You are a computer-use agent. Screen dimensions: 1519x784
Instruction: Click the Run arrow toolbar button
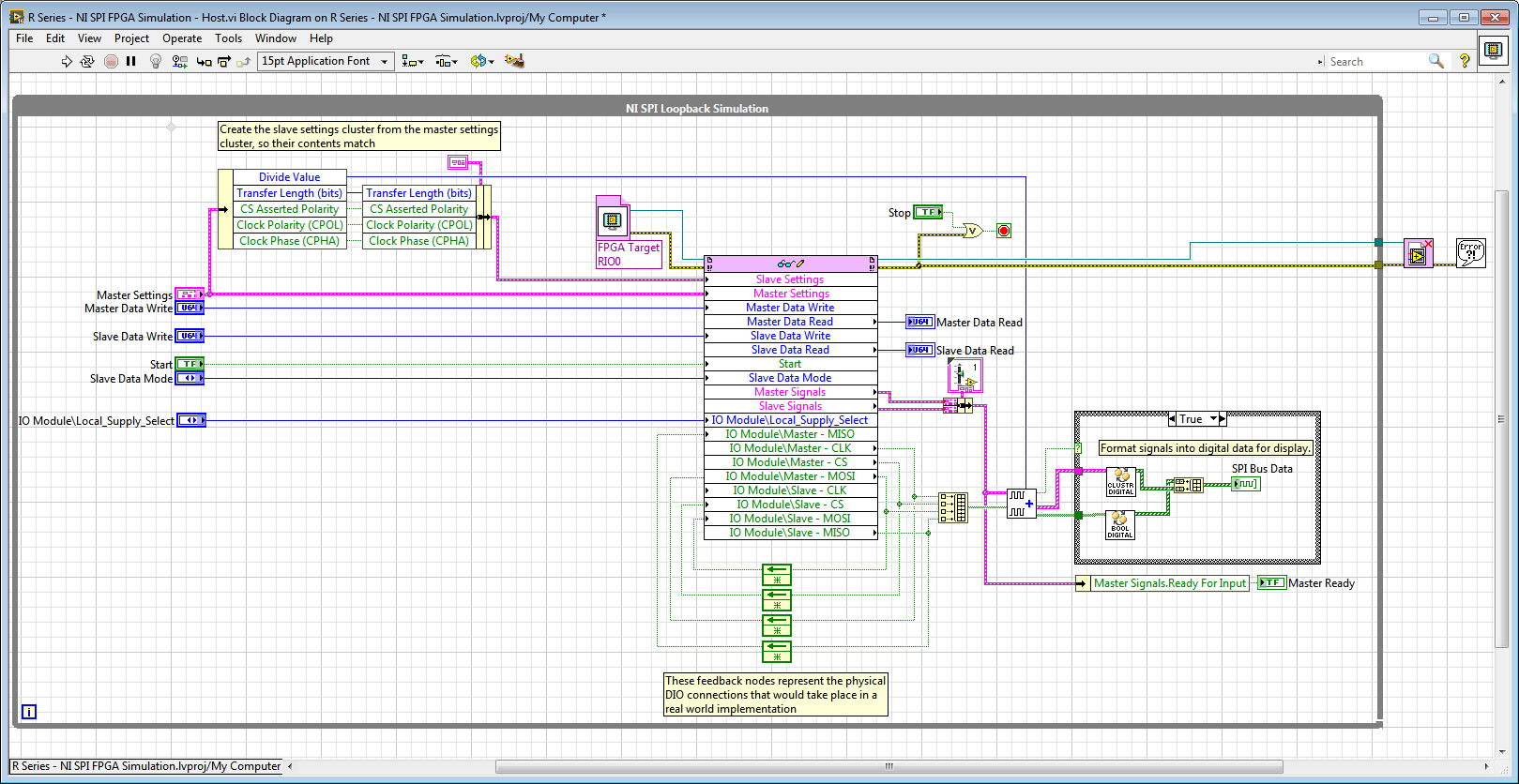(x=67, y=61)
